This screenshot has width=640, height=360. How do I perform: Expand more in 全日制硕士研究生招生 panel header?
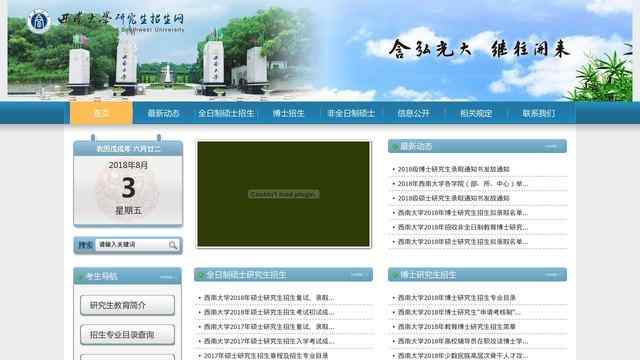click(357, 275)
